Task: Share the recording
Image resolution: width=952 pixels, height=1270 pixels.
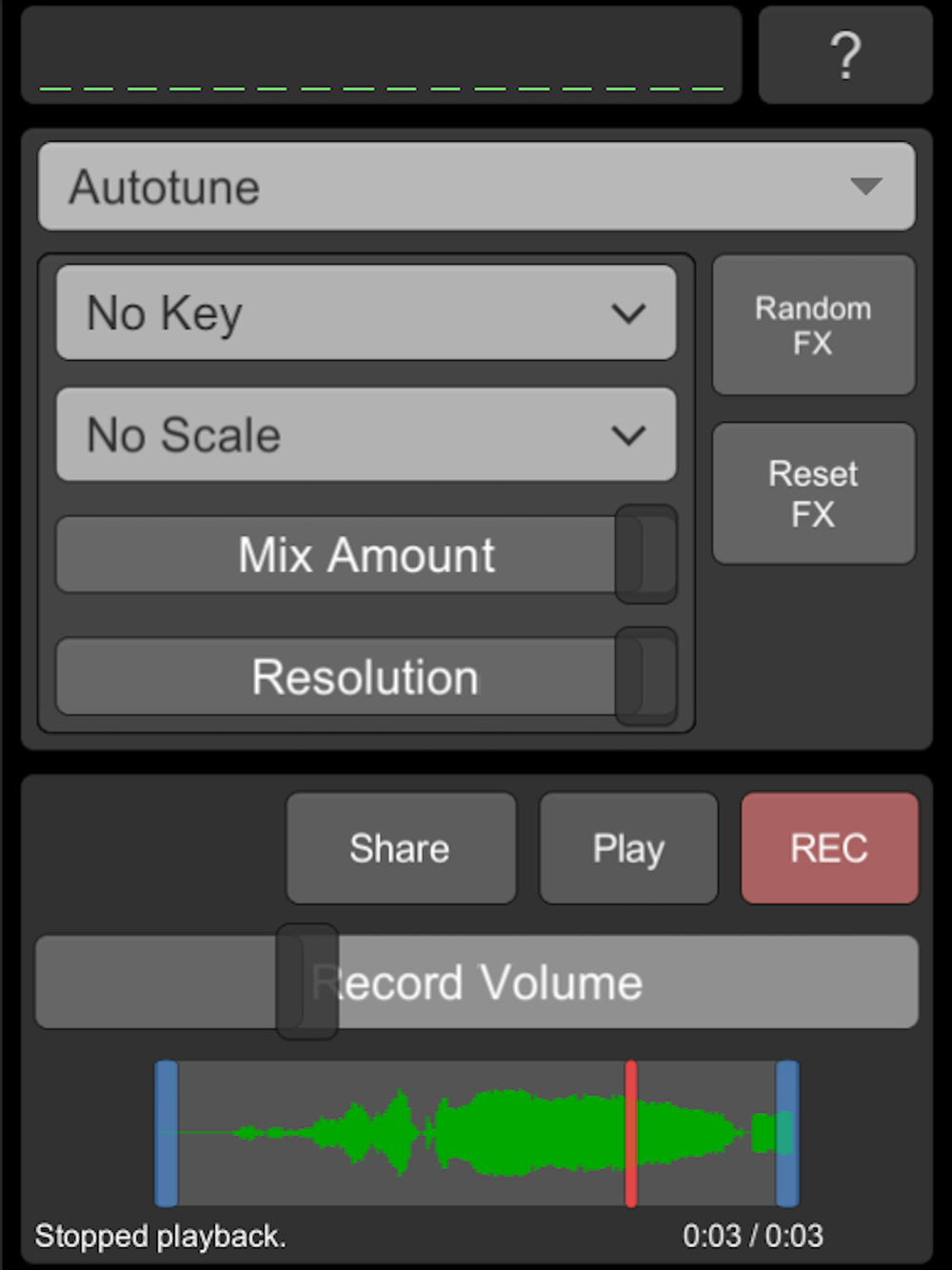Action: click(401, 848)
